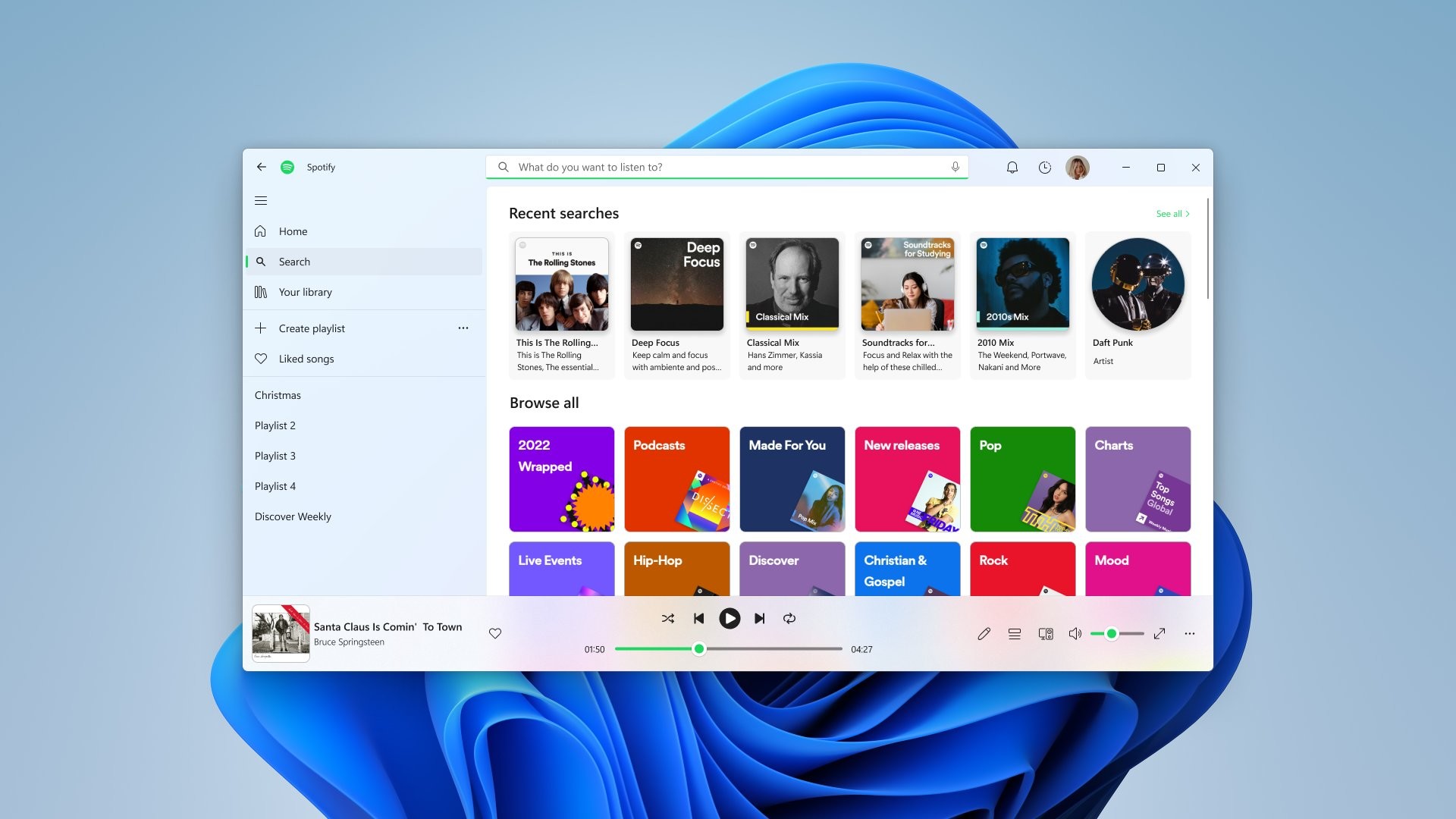
Task: Open the Podcasts browse category
Action: [676, 479]
